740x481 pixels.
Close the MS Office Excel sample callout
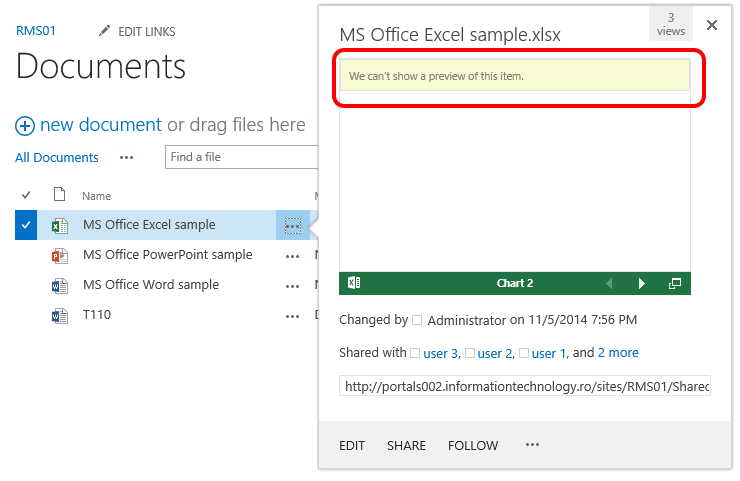coord(712,25)
